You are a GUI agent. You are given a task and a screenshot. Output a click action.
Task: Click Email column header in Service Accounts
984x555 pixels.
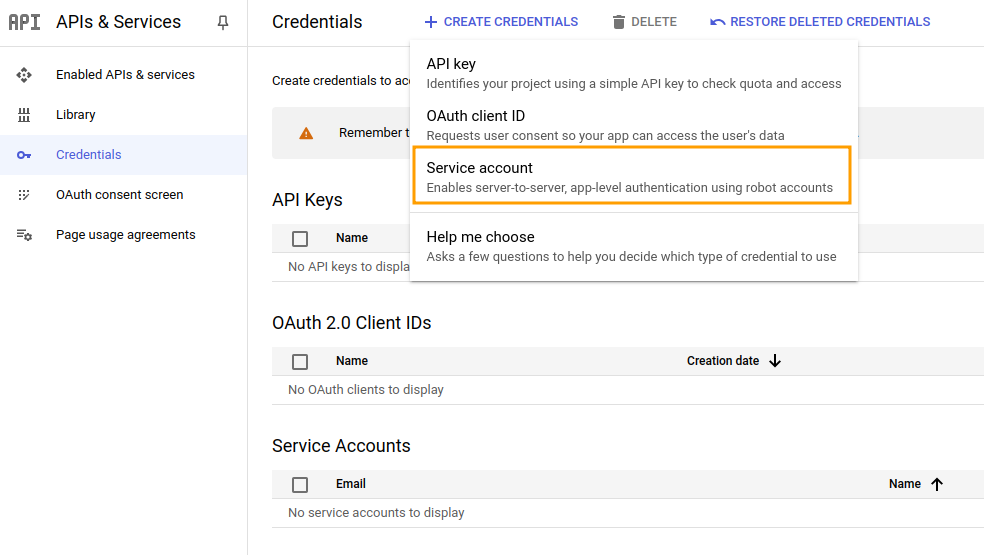[x=350, y=484]
